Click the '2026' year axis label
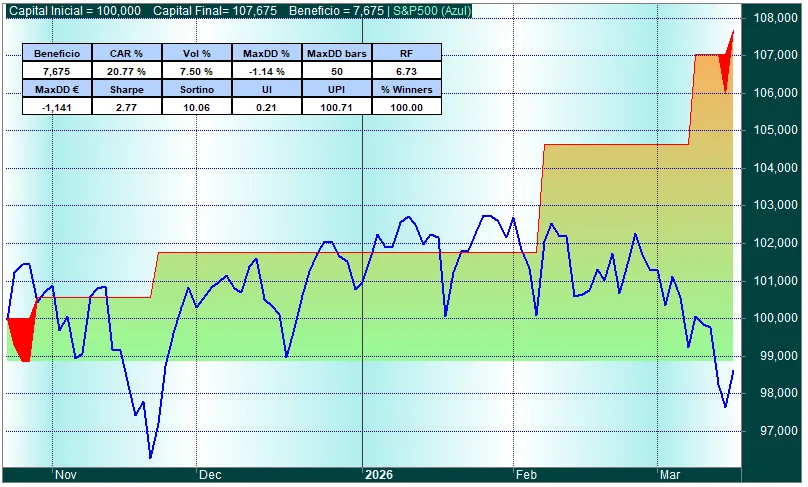The width and height of the screenshot is (808, 487). 379,475
